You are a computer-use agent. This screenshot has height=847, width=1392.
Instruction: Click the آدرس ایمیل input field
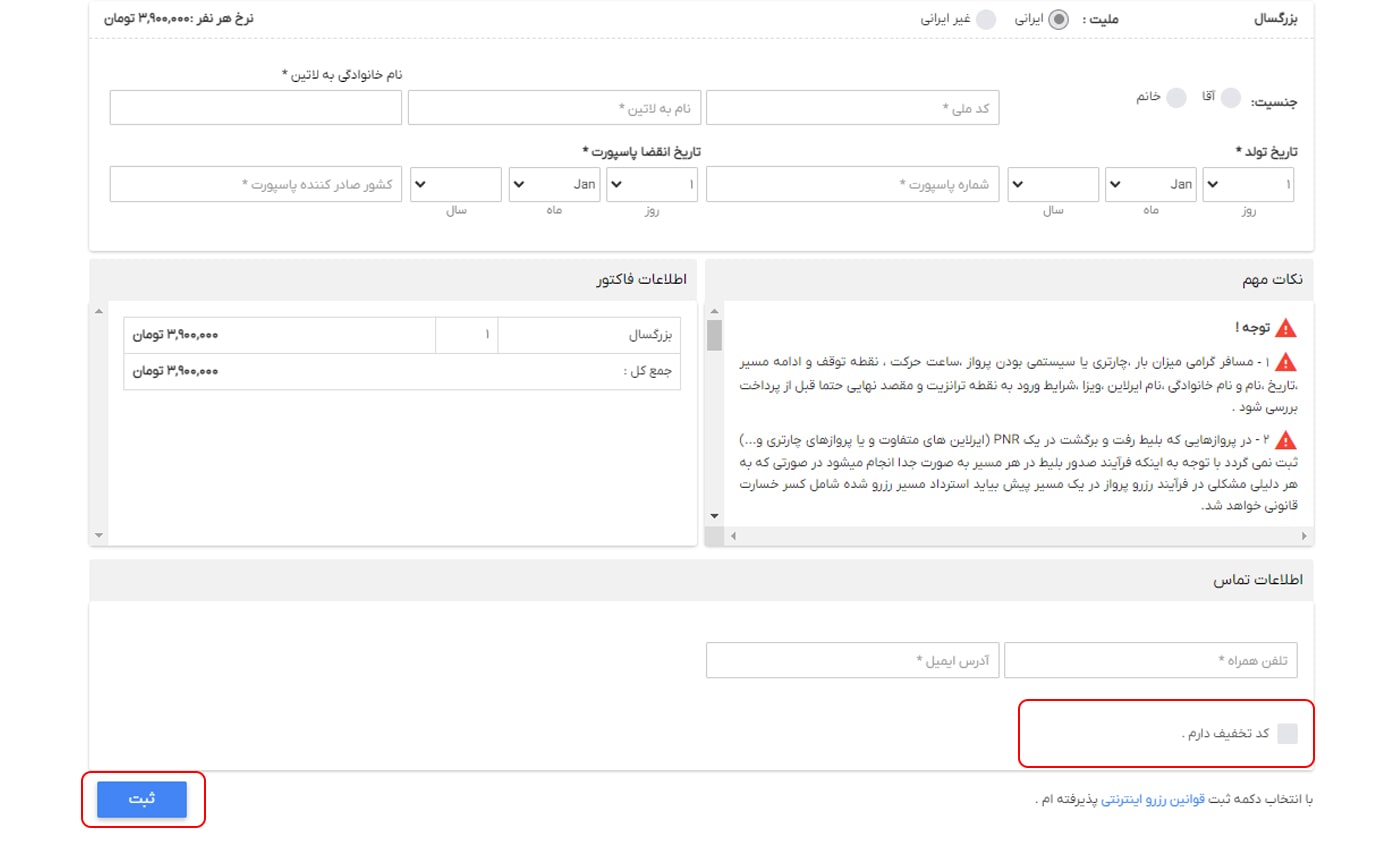[852, 659]
